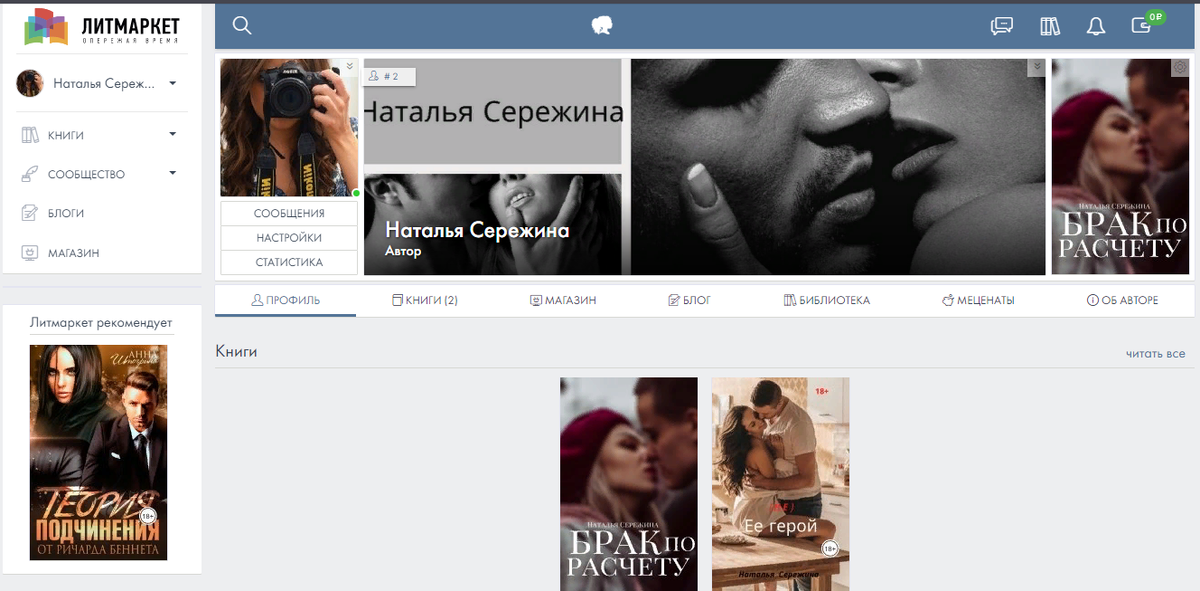Click the profile photo with camera
The width and height of the screenshot is (1200, 591).
(x=289, y=128)
